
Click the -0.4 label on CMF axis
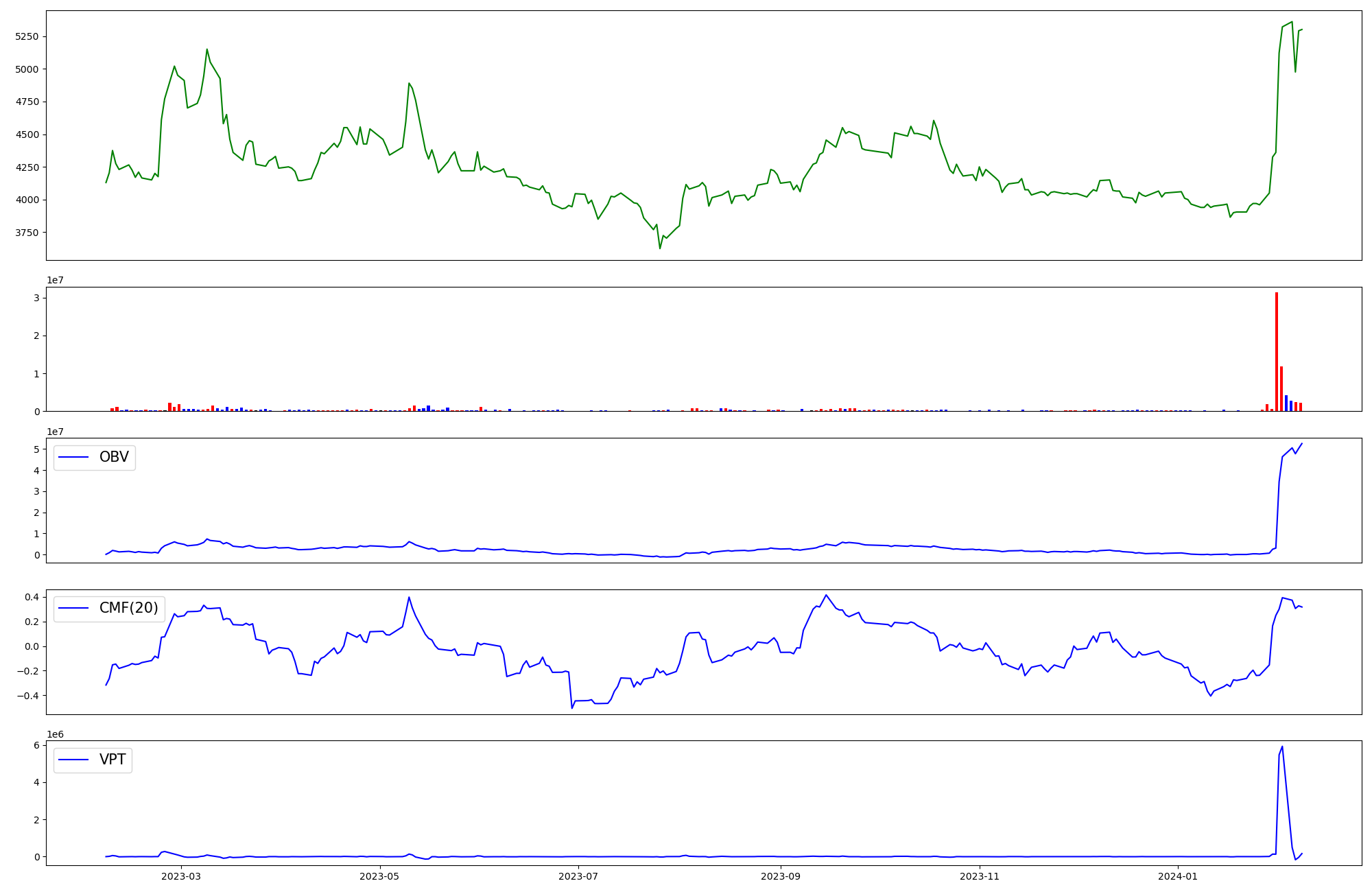28,696
